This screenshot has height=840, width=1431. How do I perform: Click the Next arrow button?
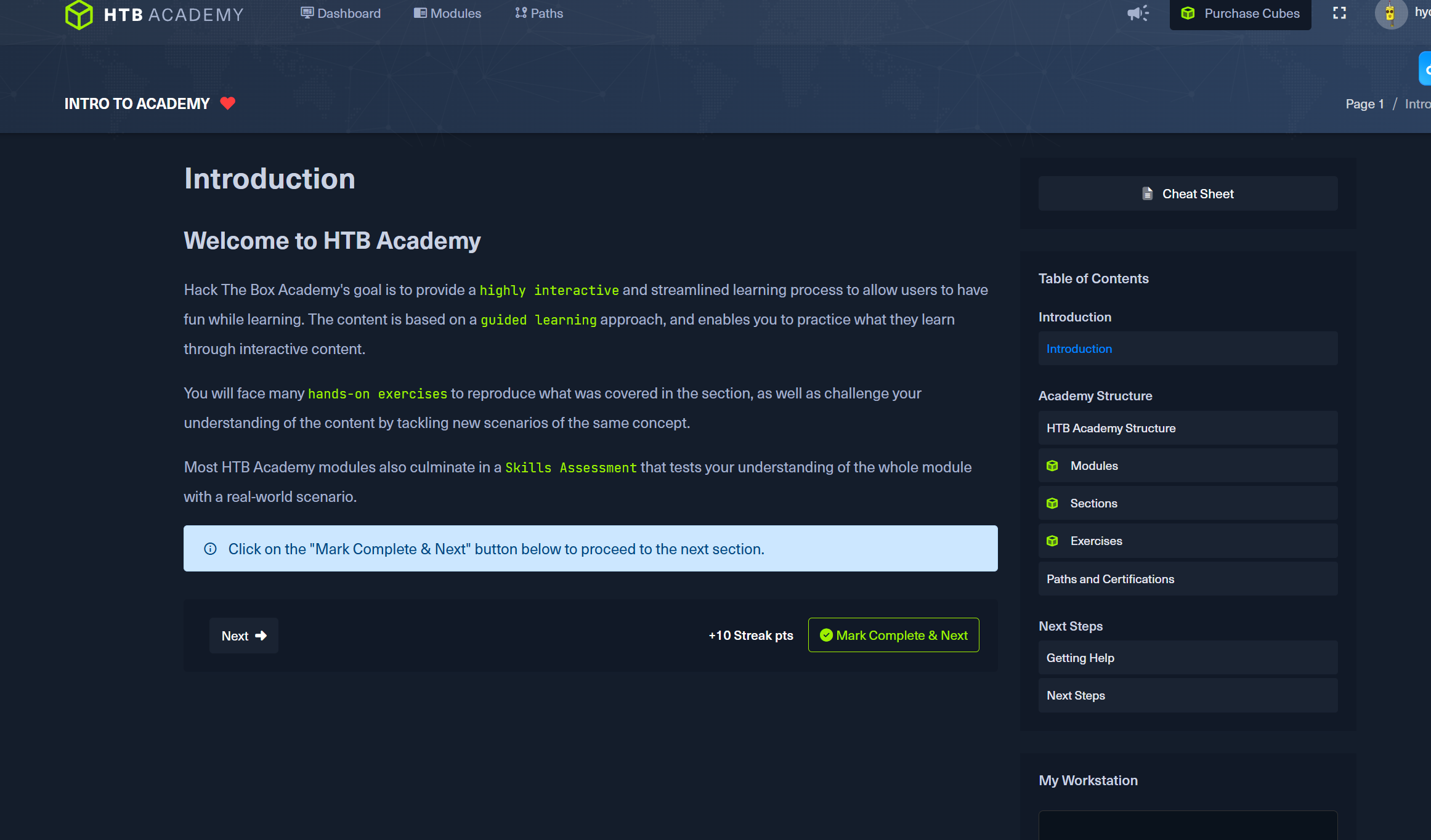(244, 636)
